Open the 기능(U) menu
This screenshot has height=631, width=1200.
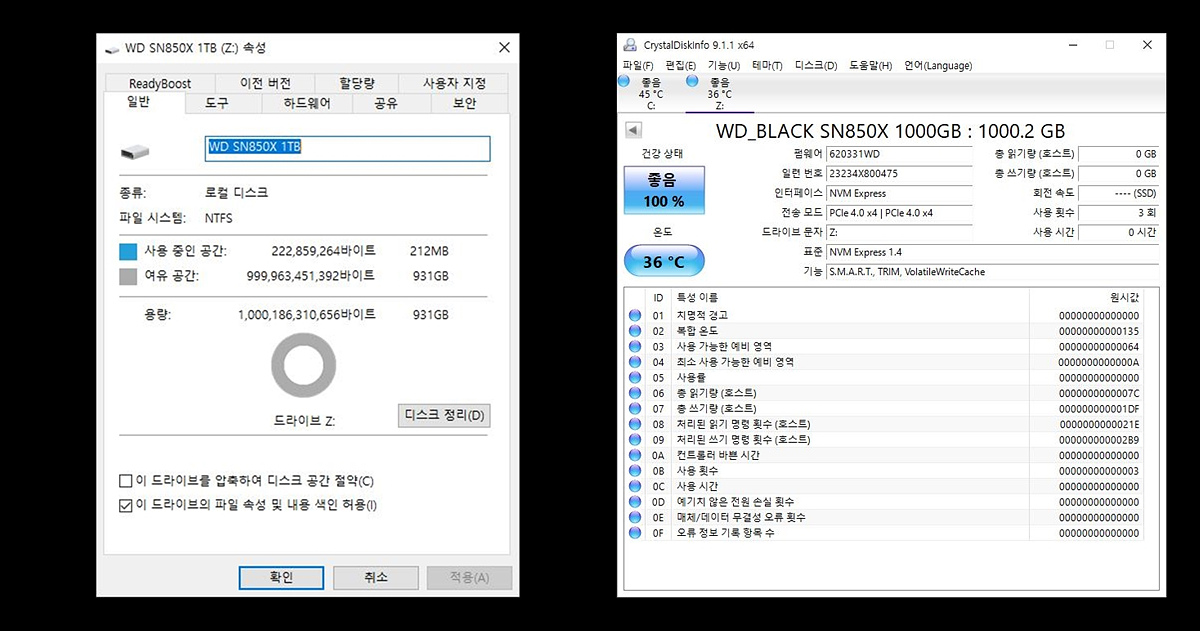pyautogui.click(x=724, y=66)
